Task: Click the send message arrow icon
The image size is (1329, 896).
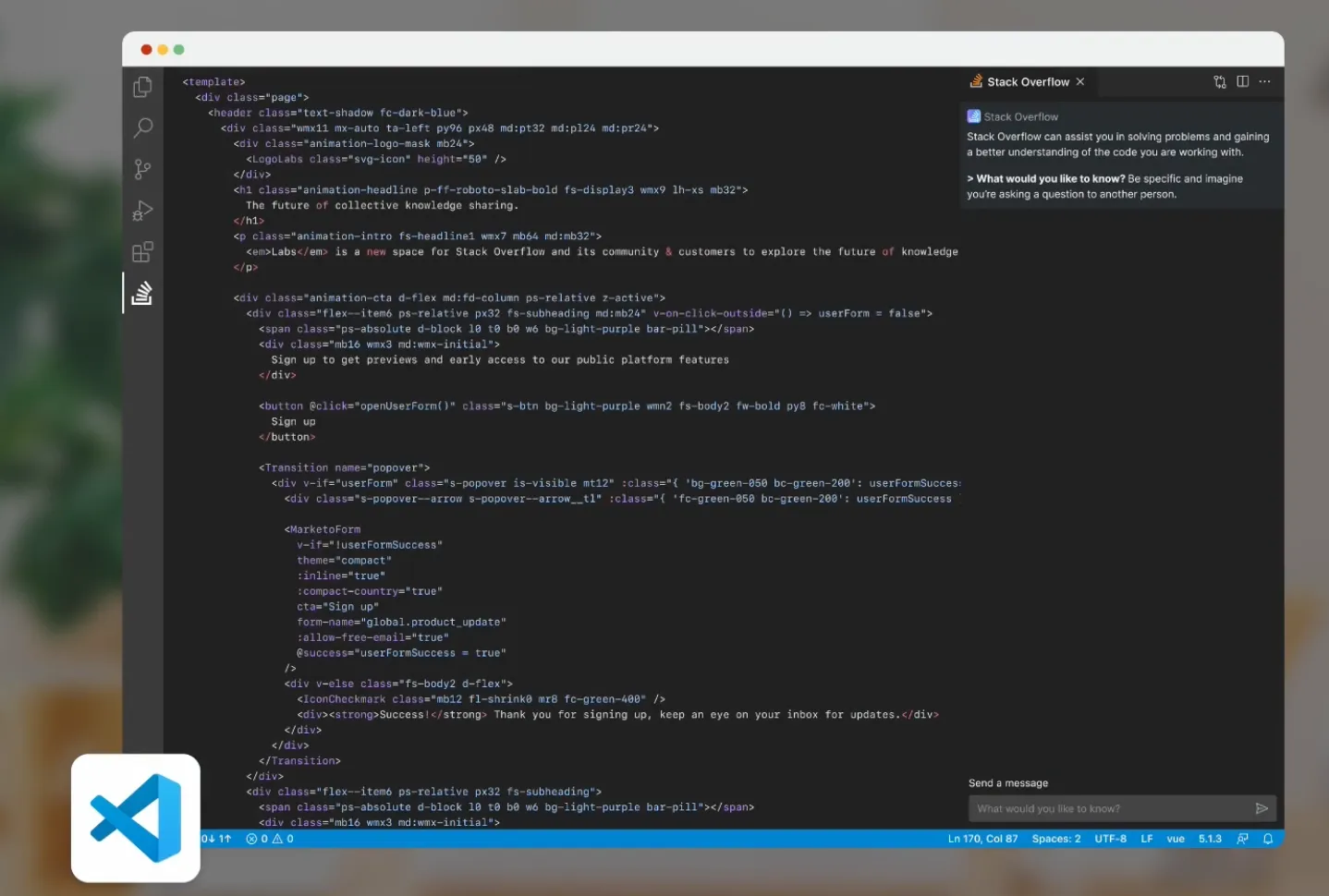Action: coord(1262,808)
